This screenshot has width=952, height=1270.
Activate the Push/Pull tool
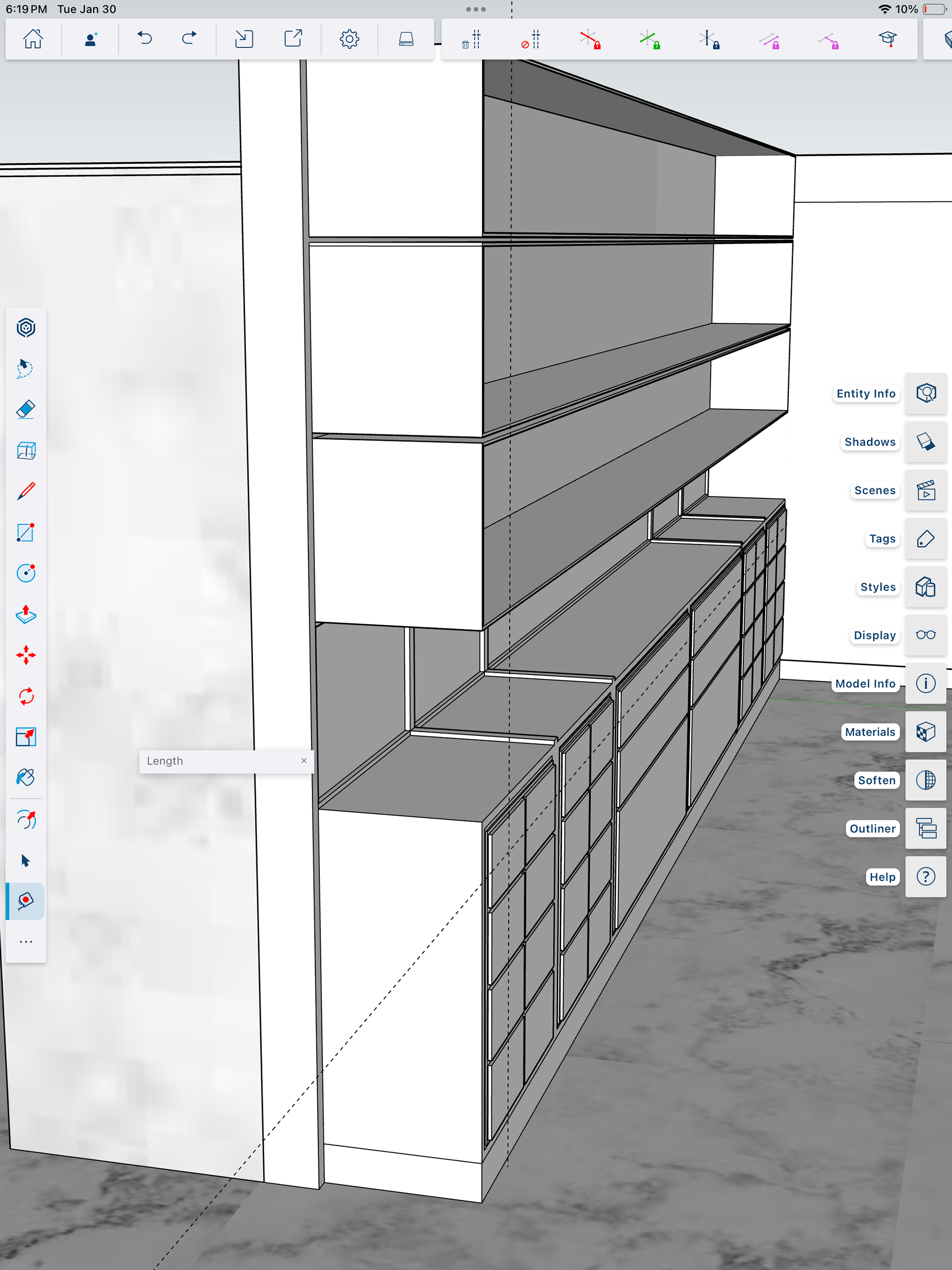coord(26,614)
